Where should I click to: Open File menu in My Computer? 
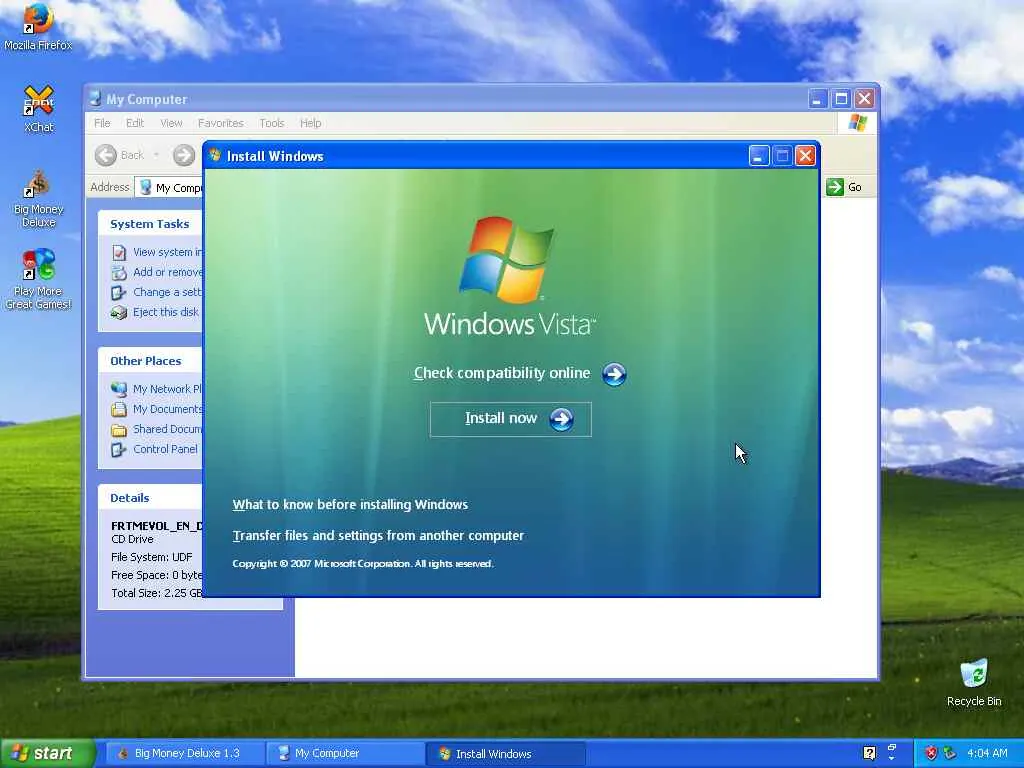tap(102, 123)
